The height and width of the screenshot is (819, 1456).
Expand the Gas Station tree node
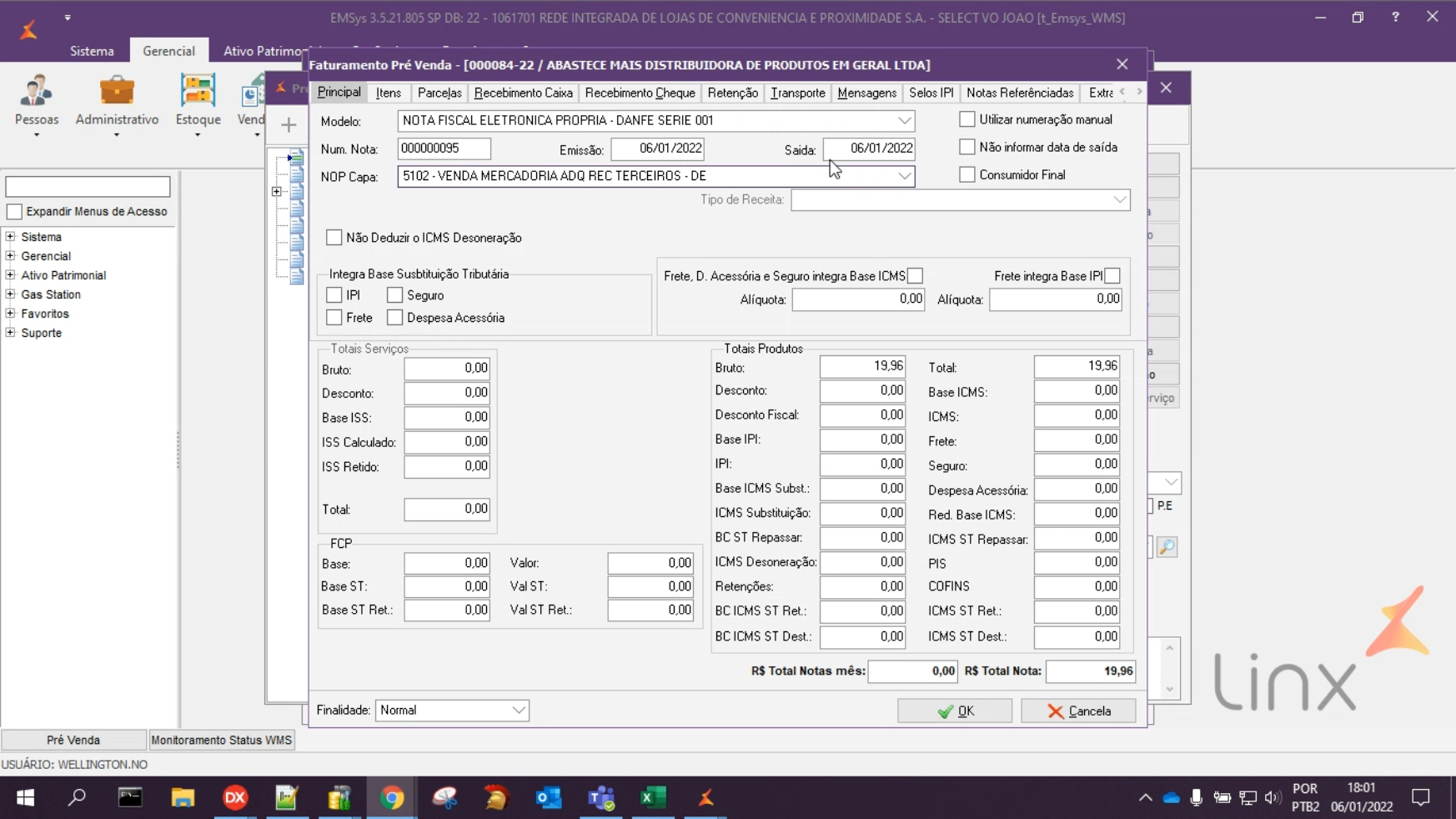[x=11, y=294]
